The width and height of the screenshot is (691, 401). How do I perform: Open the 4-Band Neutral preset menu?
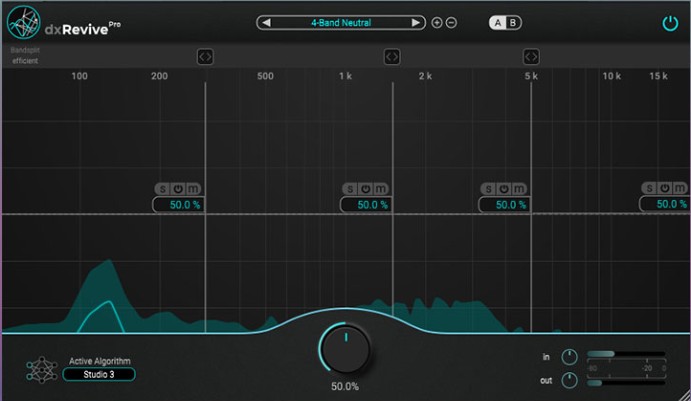(x=341, y=22)
